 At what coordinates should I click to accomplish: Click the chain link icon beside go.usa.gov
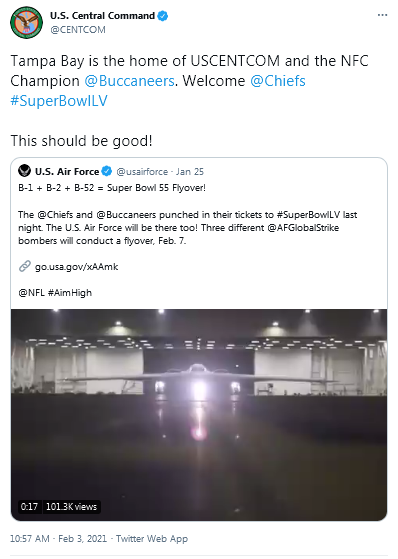(x=25, y=266)
